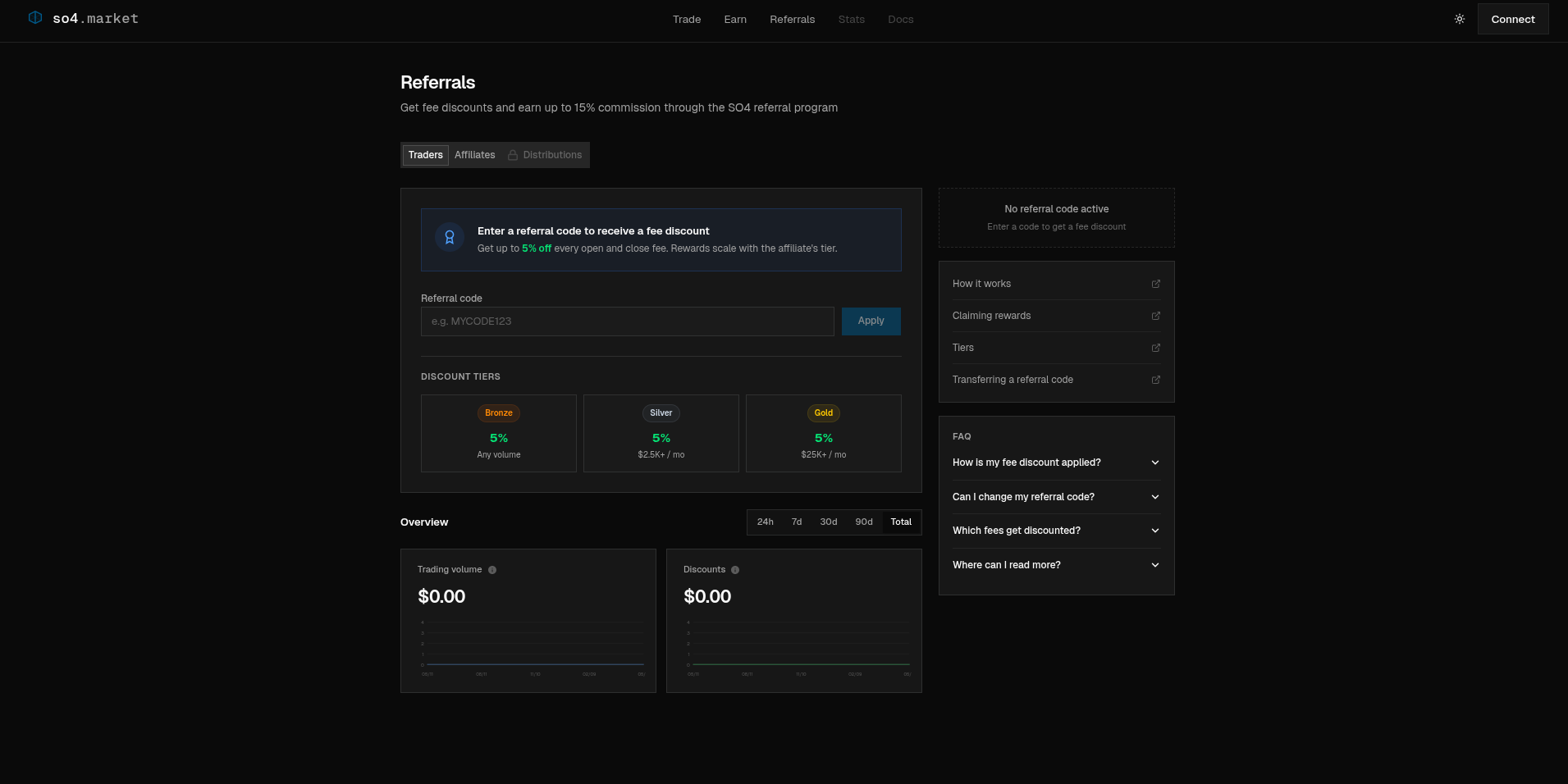The width and height of the screenshot is (1568, 784).
Task: Open external link icon for Claiming rewards
Action: pos(1156,316)
